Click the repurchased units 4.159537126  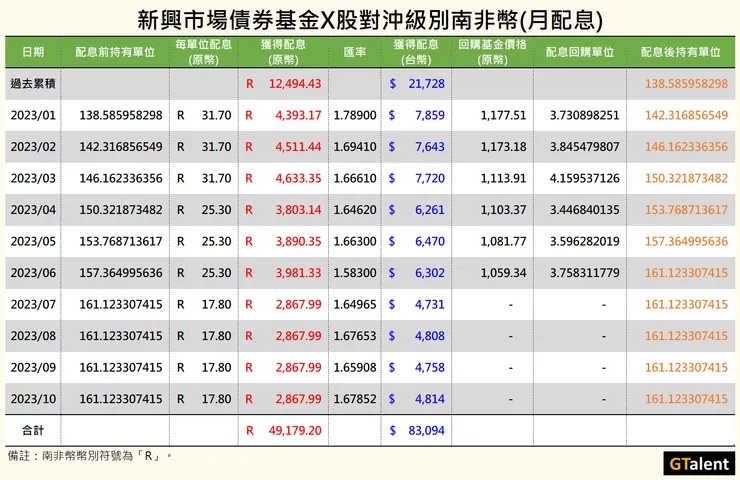pyautogui.click(x=584, y=178)
